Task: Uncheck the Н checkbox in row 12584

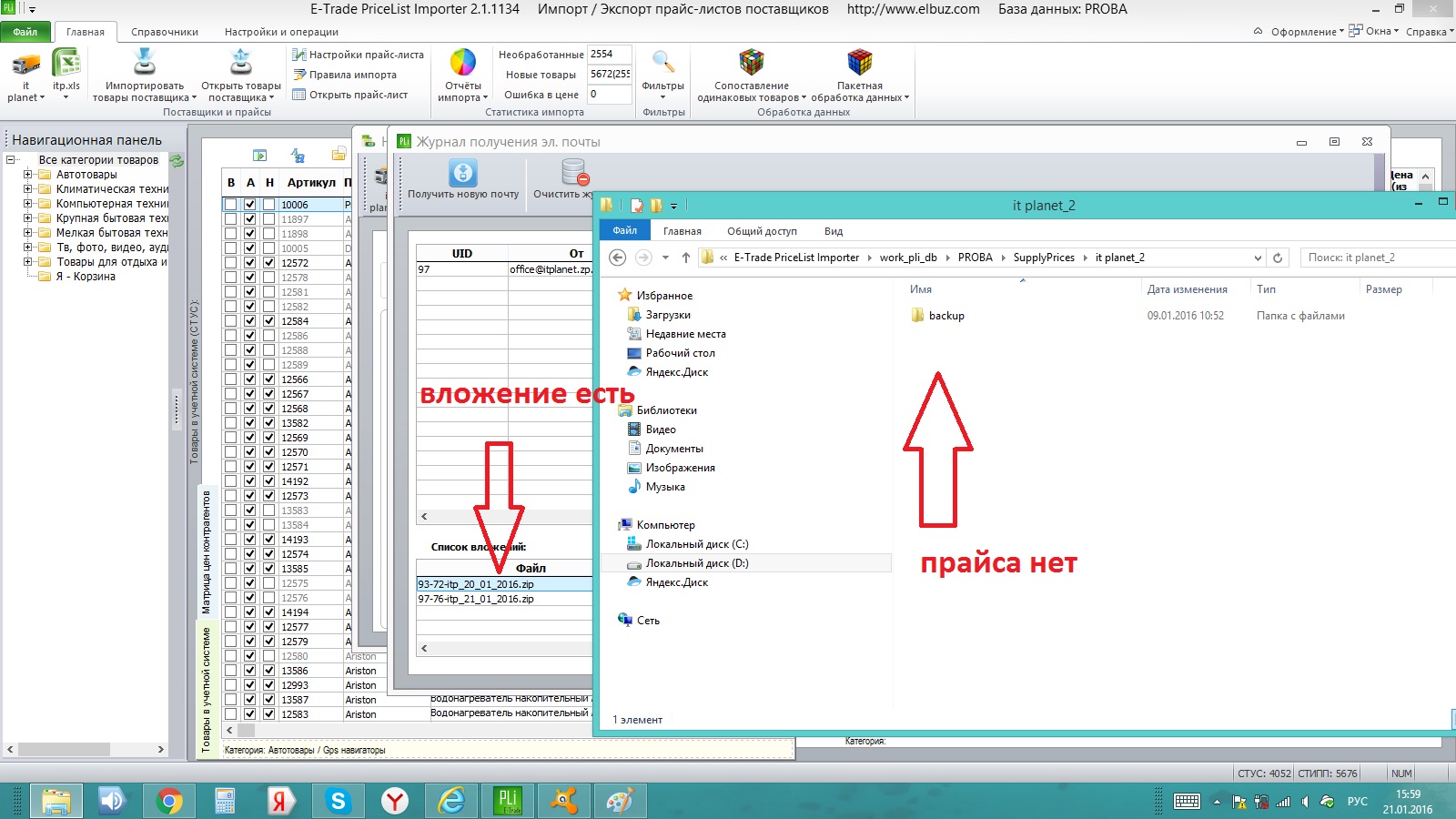Action: 268,321
